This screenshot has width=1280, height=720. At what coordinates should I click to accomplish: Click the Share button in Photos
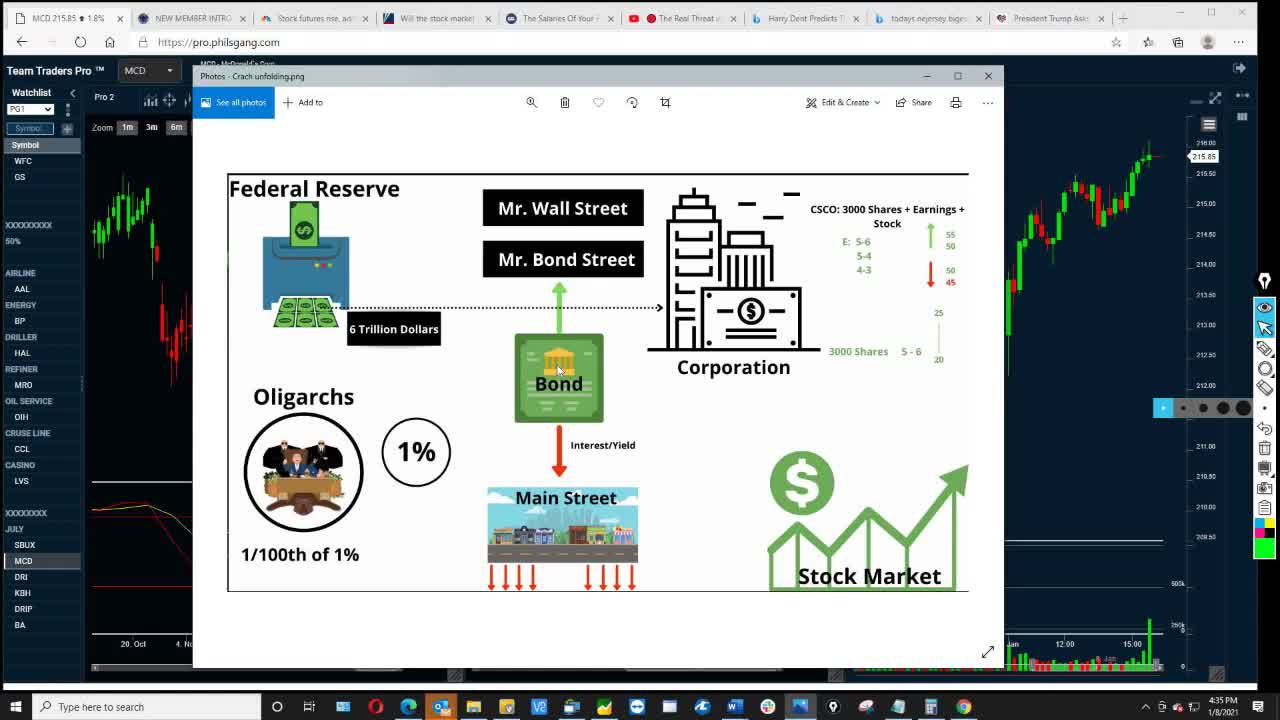(x=914, y=102)
